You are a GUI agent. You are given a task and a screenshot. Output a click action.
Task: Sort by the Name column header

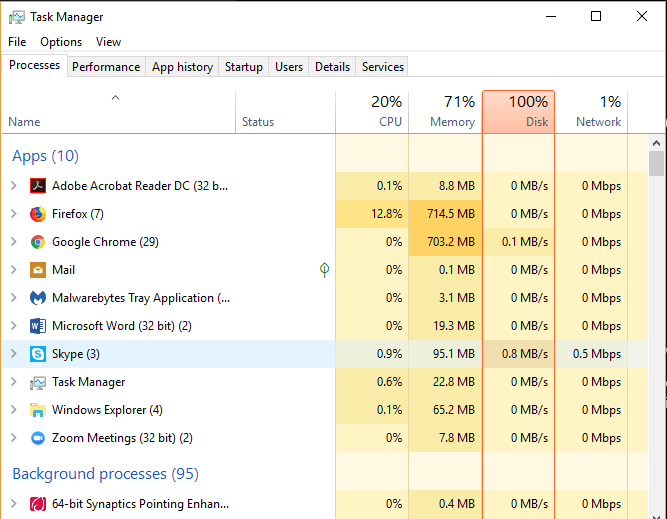click(x=119, y=112)
